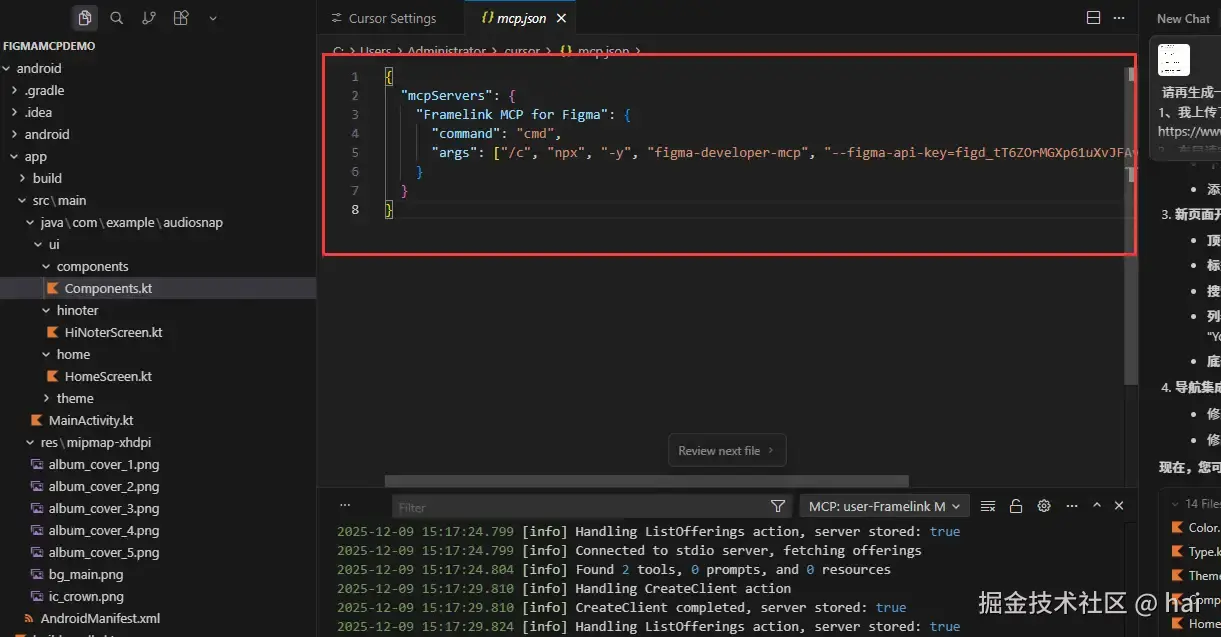Image resolution: width=1221 pixels, height=637 pixels.
Task: Open the Explorer files view icon
Action: click(x=85, y=18)
